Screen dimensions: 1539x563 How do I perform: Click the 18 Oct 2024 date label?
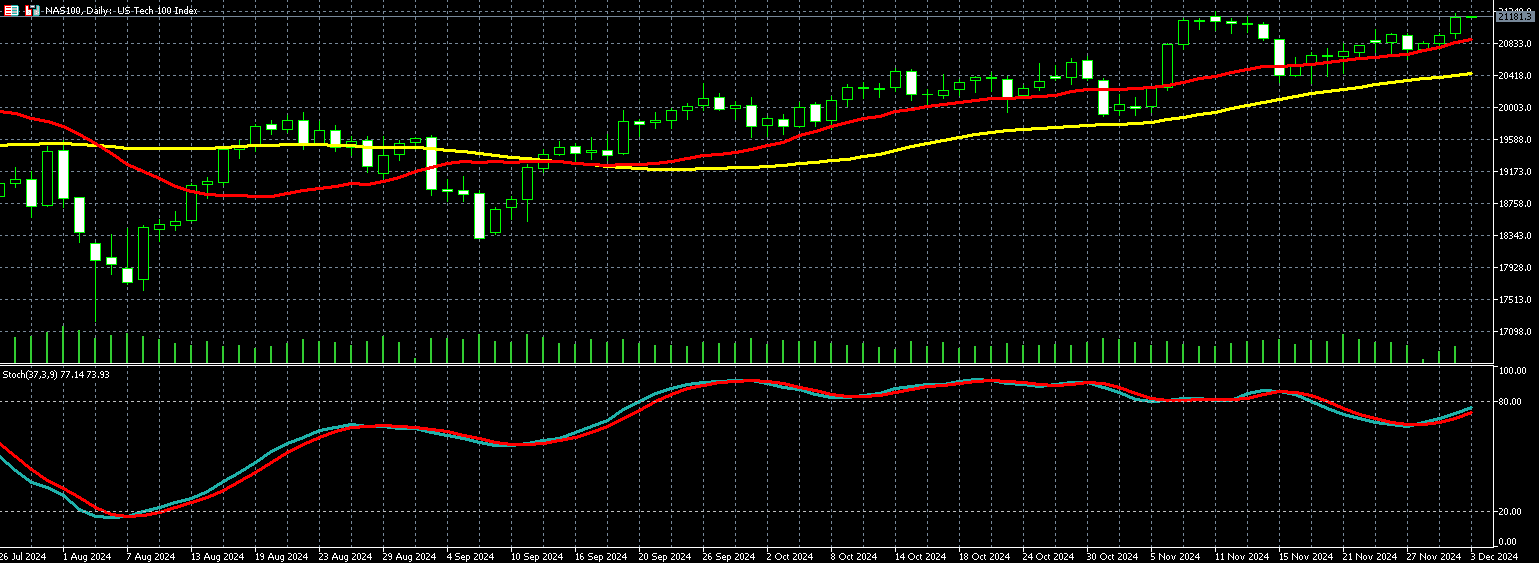(985, 556)
